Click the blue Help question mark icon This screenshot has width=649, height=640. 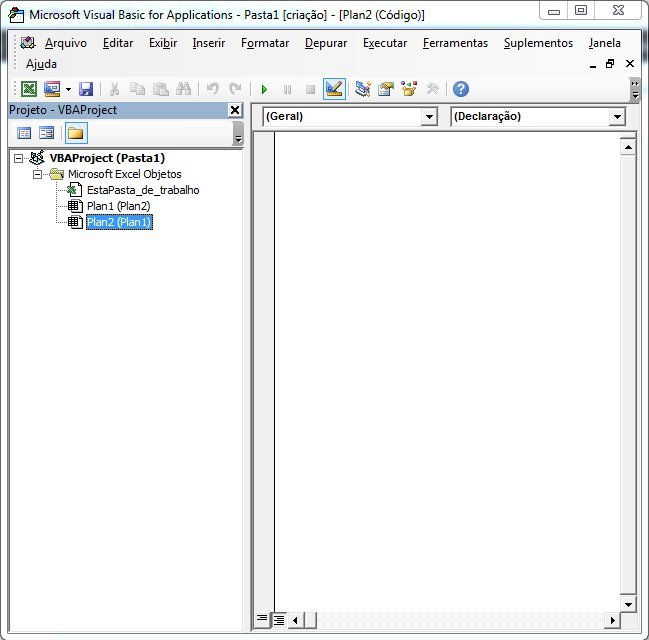[461, 89]
